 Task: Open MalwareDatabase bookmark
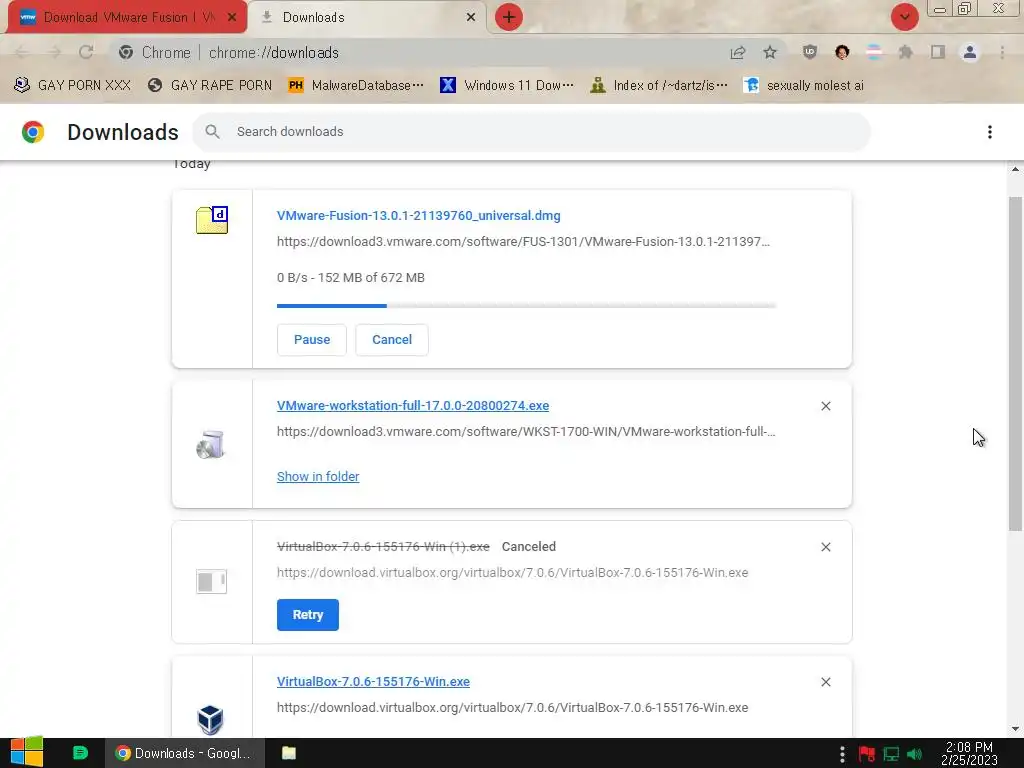point(356,85)
